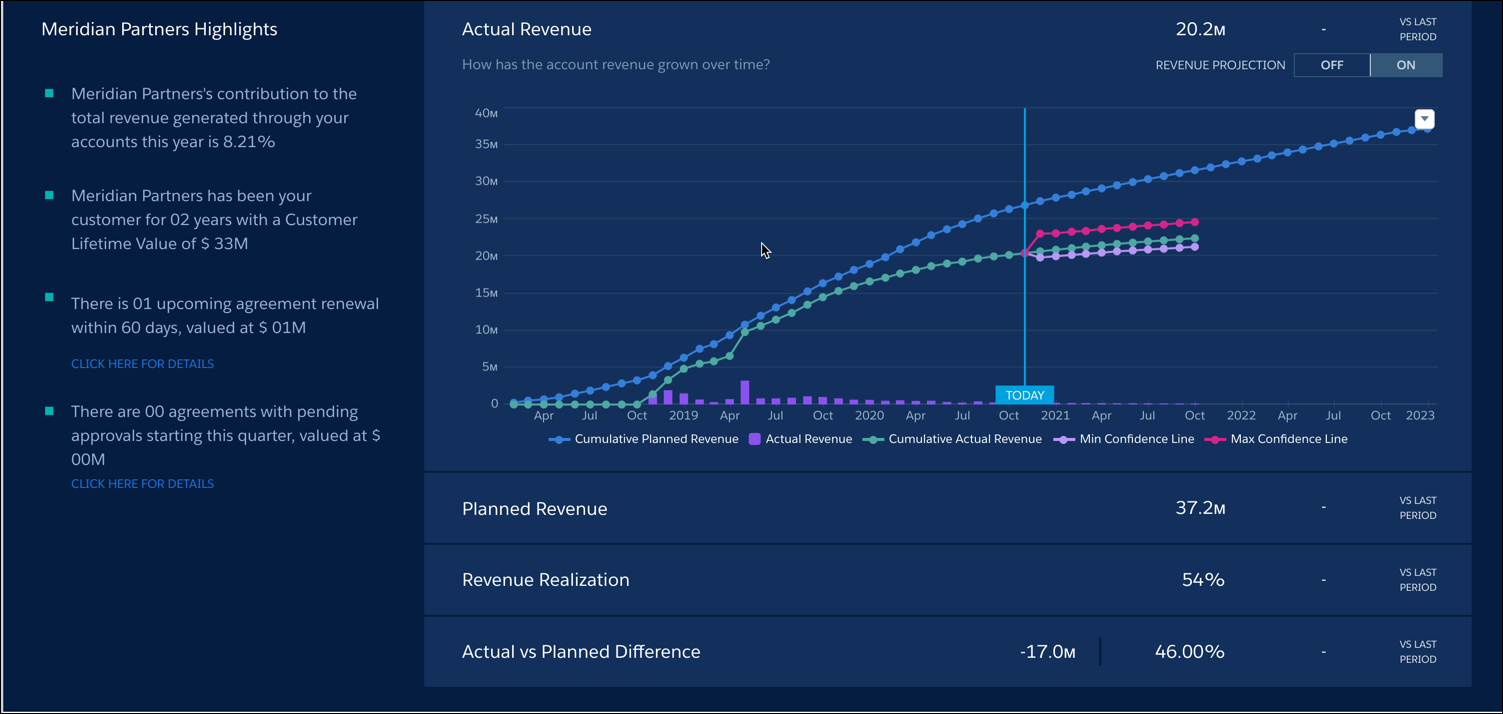This screenshot has height=714, width=1503.
Task: Open the chart action dropdown menu
Action: [x=1424, y=119]
